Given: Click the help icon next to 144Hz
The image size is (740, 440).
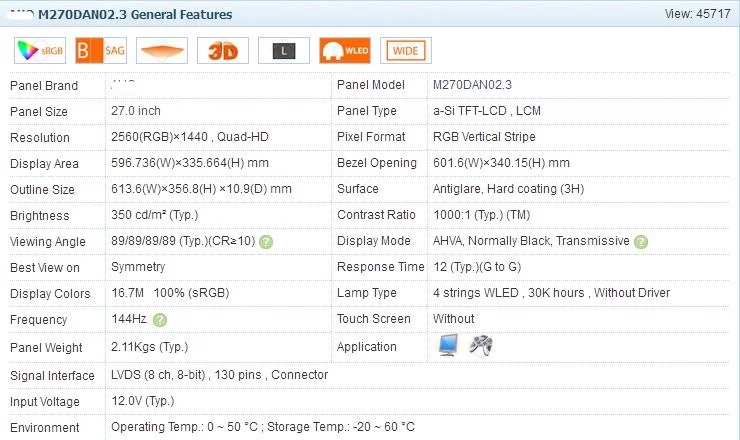Looking at the screenshot, I should click(160, 320).
